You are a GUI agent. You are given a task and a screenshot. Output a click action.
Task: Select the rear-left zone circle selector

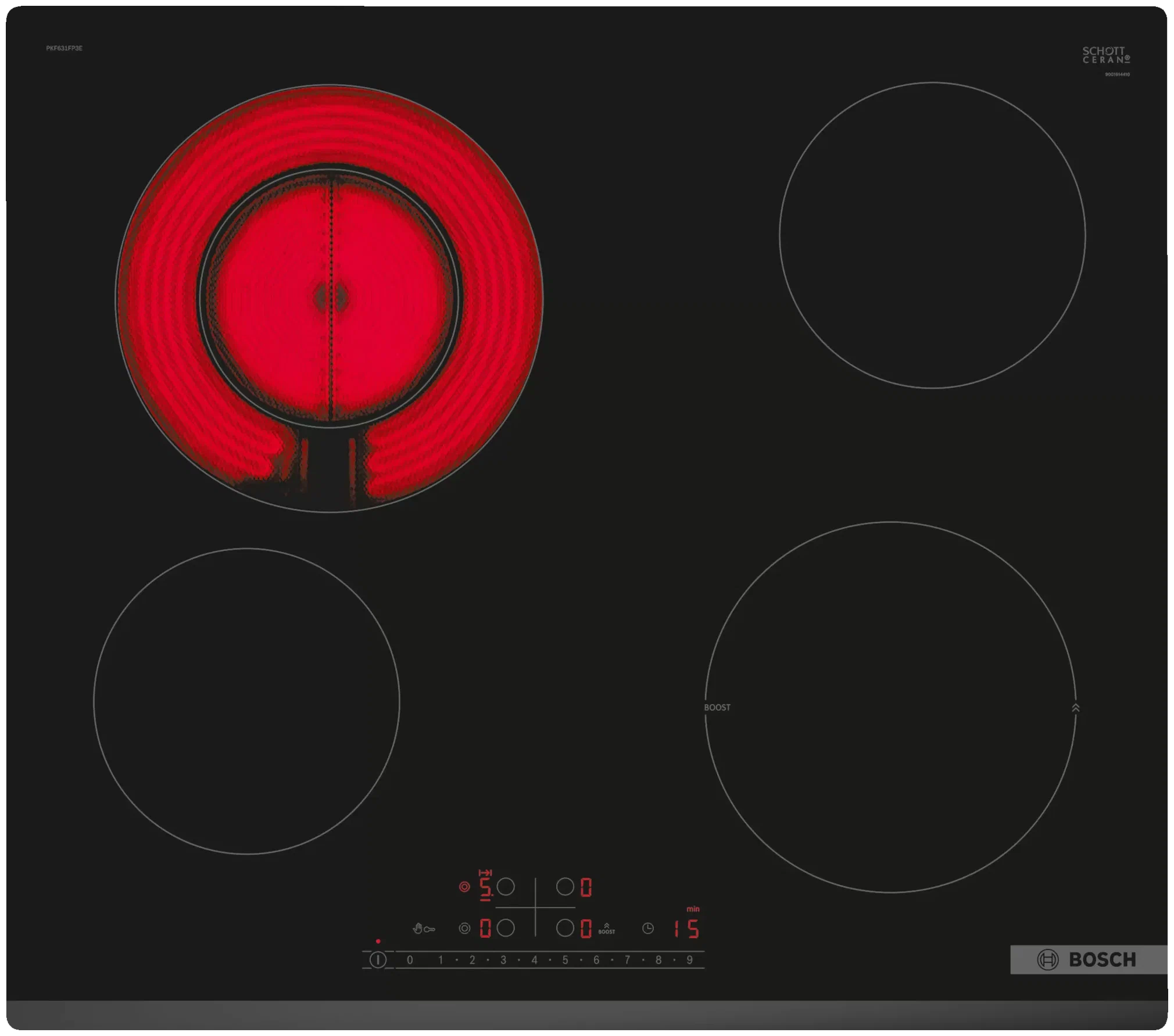[506, 887]
